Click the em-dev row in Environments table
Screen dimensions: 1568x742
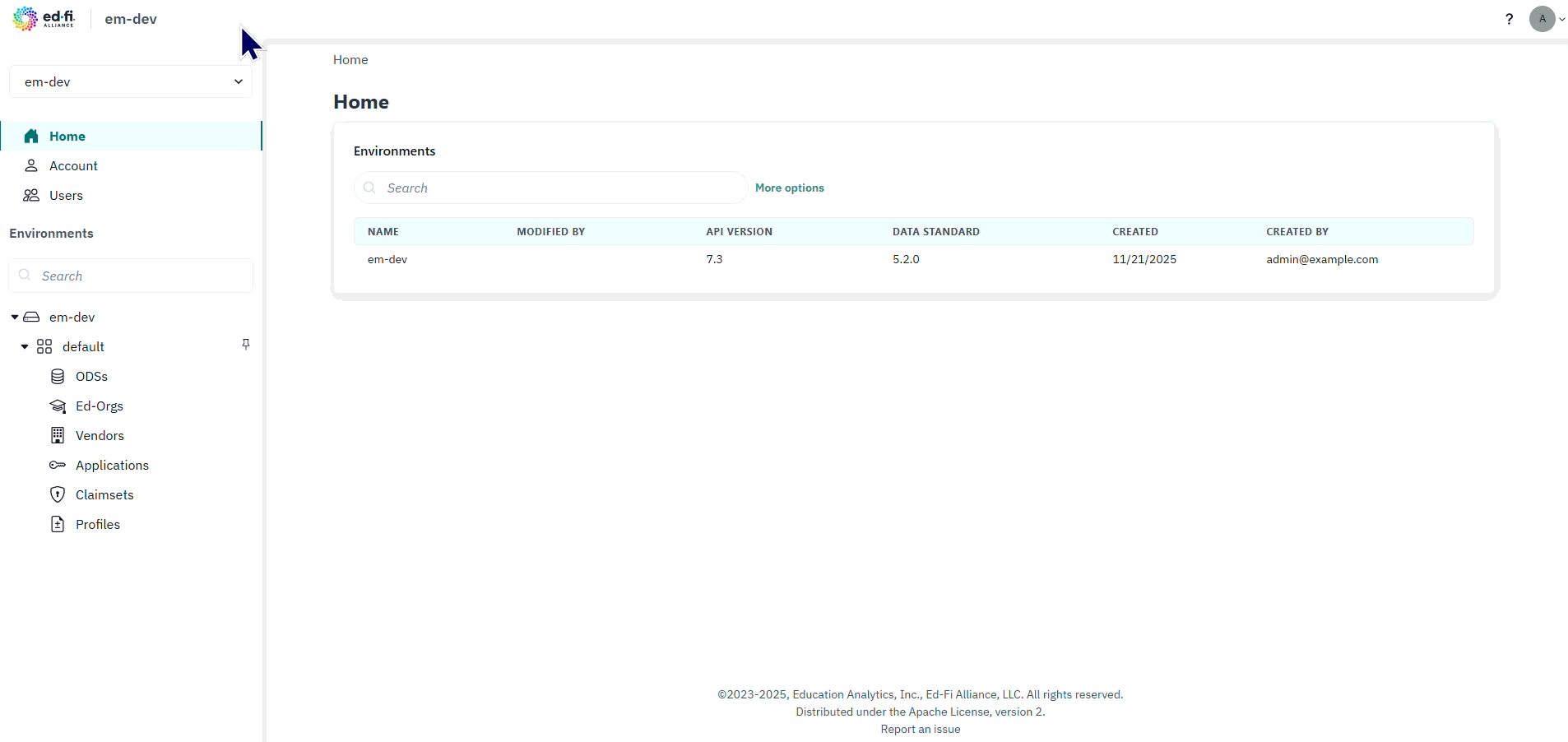pos(387,259)
